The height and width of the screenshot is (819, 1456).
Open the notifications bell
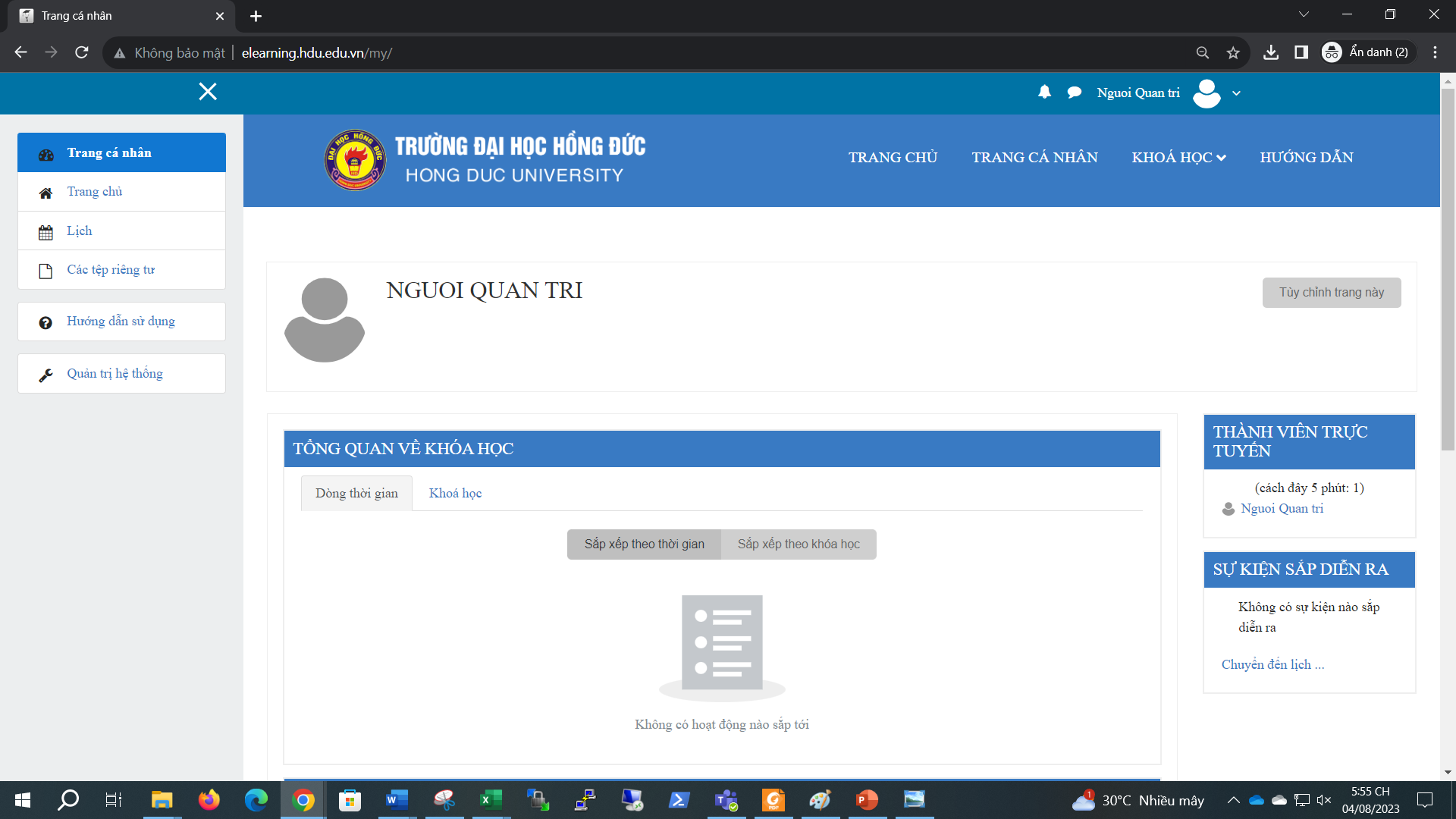point(1044,92)
